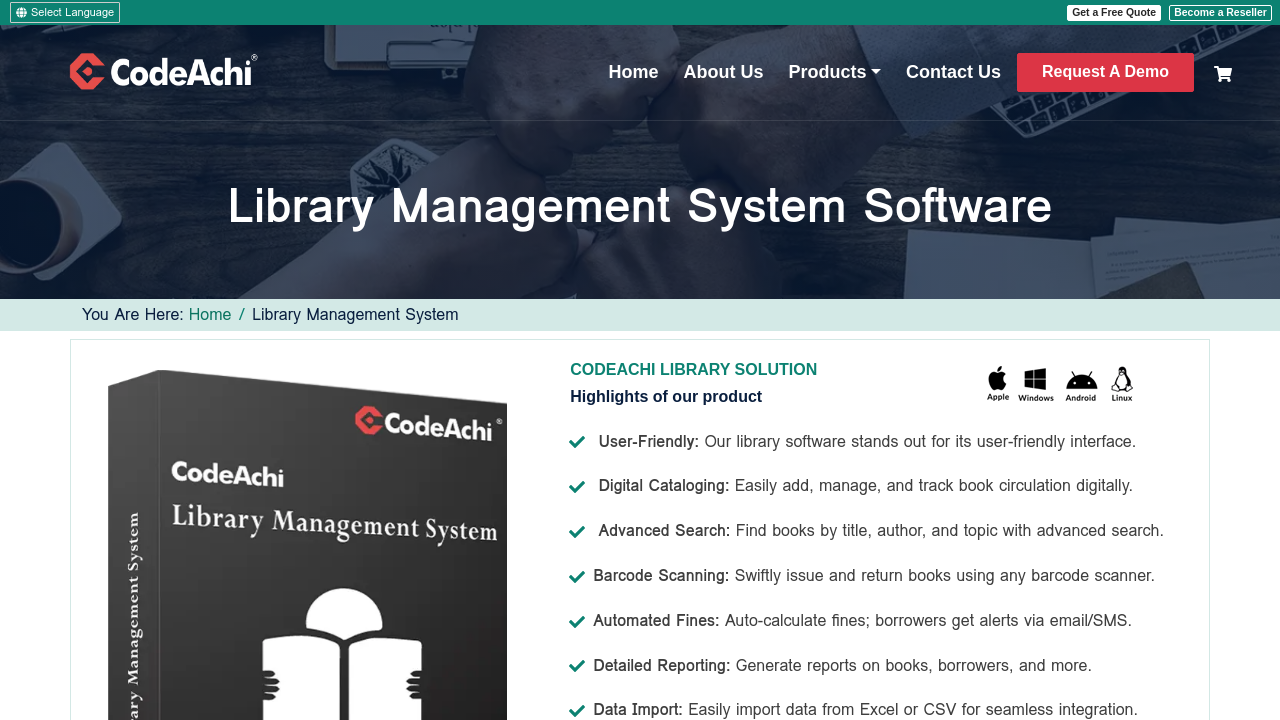Viewport: 1280px width, 720px height.
Task: Click the checkmark beside User-Friendly
Action: click(577, 442)
